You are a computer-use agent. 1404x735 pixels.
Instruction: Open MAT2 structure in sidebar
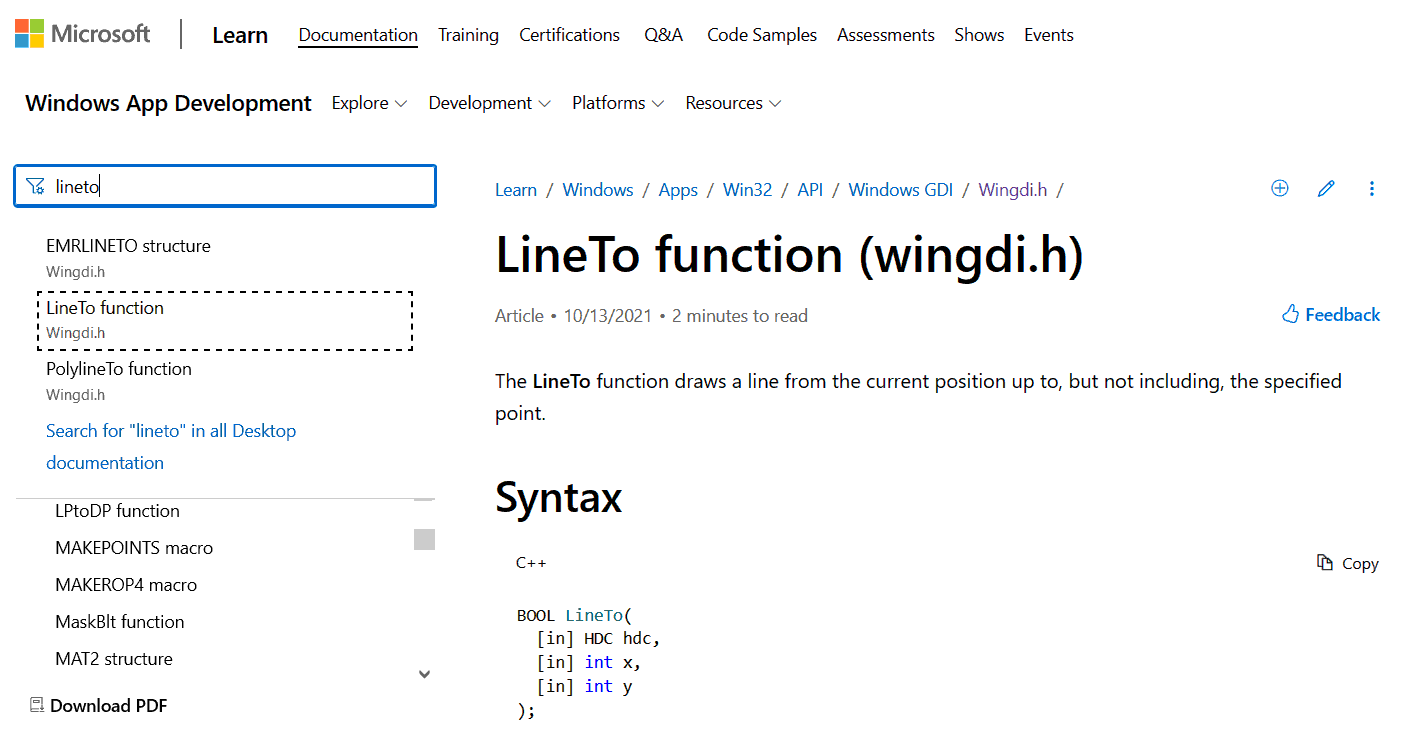[114, 659]
